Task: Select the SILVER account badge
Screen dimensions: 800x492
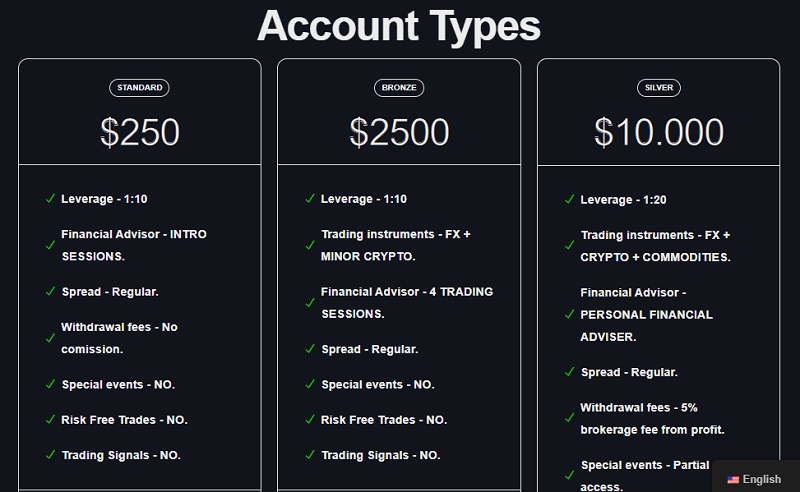Action: click(659, 88)
